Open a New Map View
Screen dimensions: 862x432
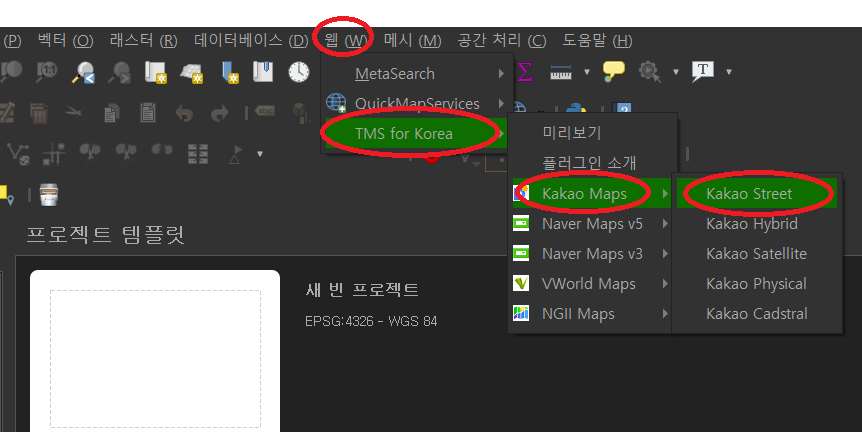click(156, 72)
